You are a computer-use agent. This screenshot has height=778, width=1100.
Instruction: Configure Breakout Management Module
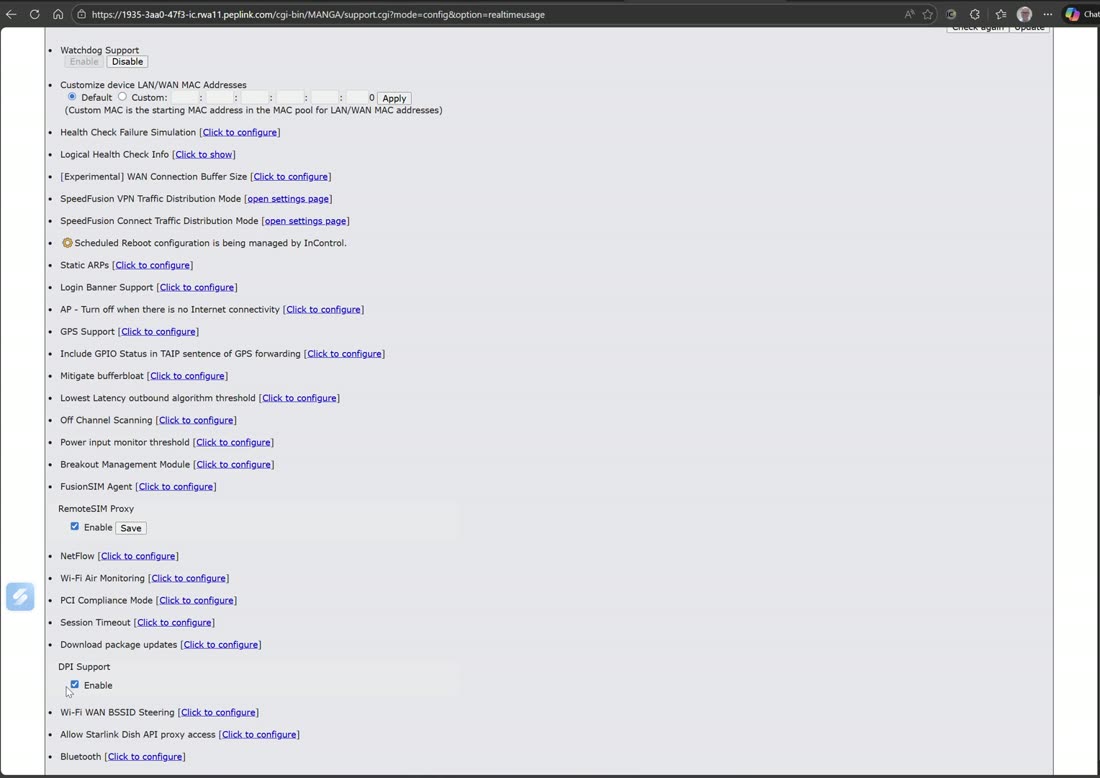(x=234, y=464)
